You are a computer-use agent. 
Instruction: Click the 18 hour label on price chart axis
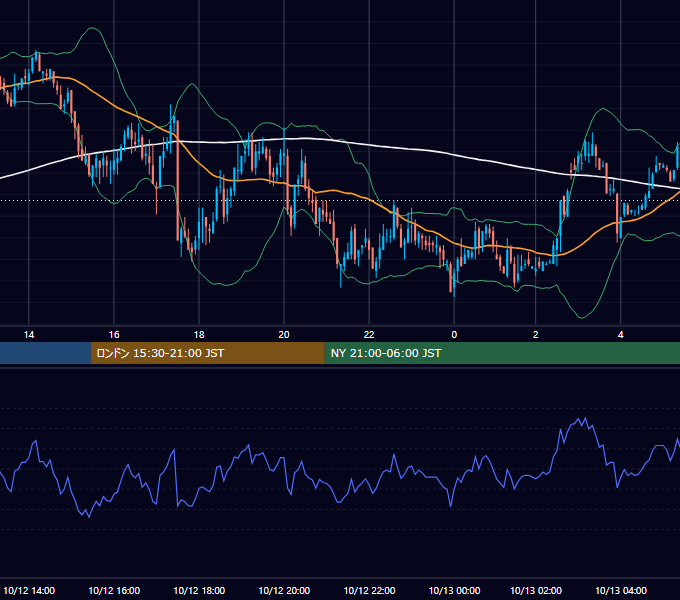(x=199, y=335)
